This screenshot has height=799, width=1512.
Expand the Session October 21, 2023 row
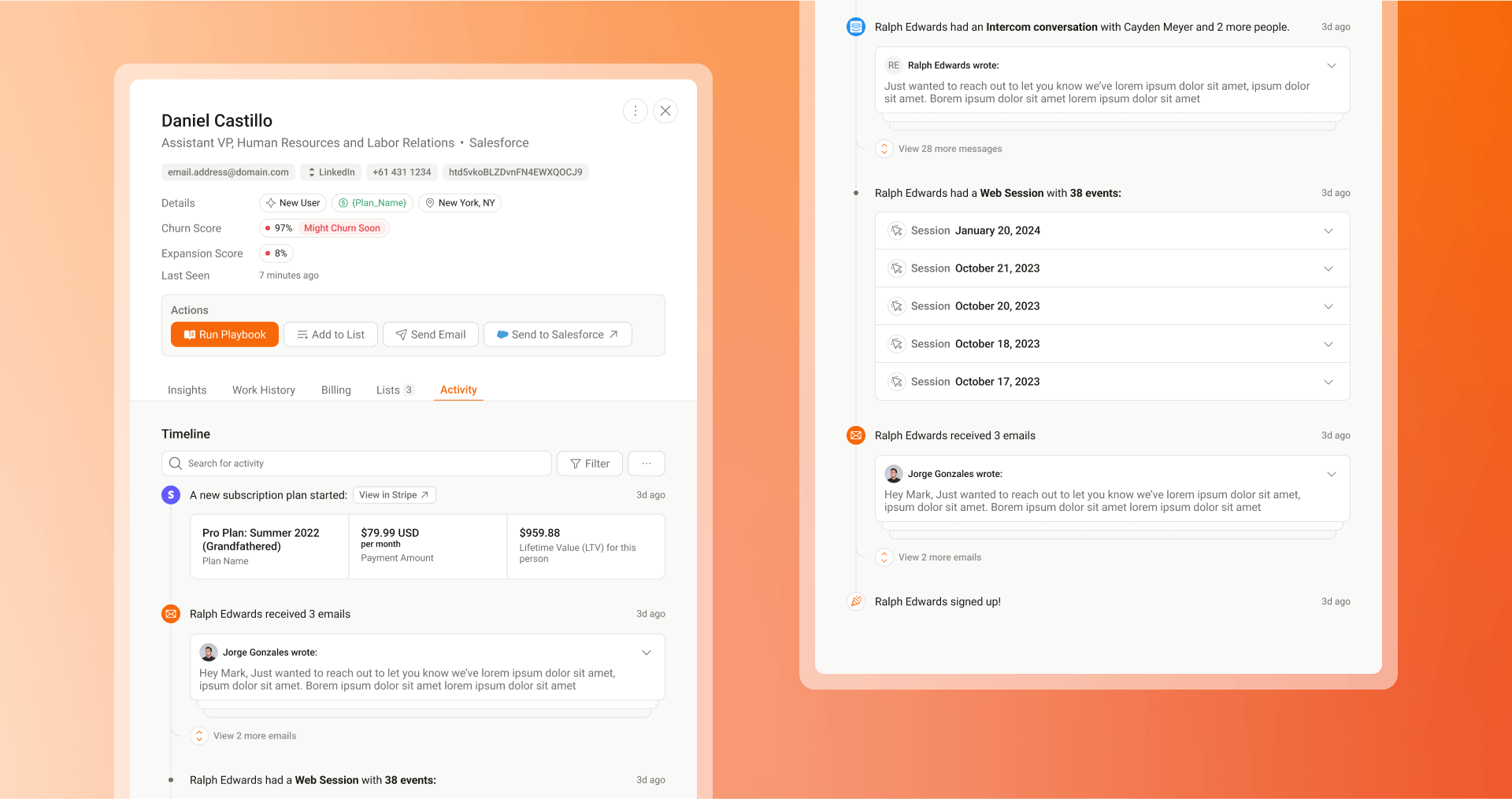[1329, 268]
